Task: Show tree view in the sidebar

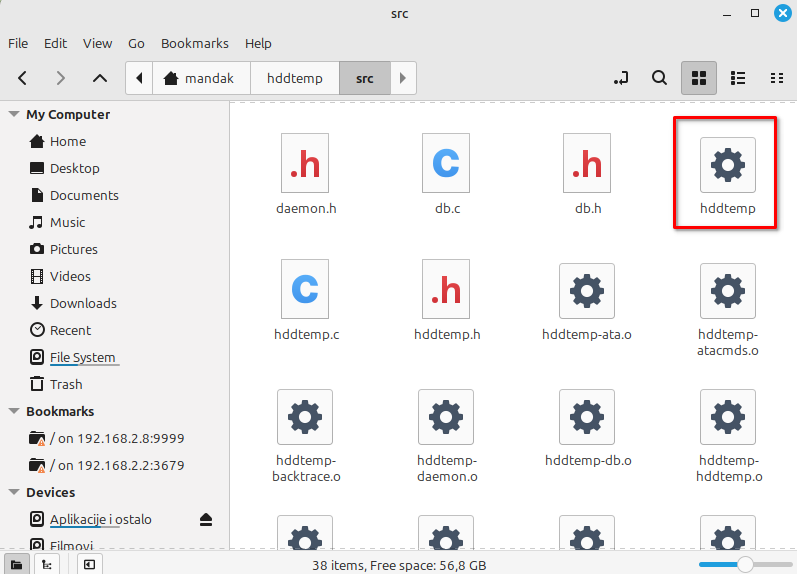Action: (47, 565)
